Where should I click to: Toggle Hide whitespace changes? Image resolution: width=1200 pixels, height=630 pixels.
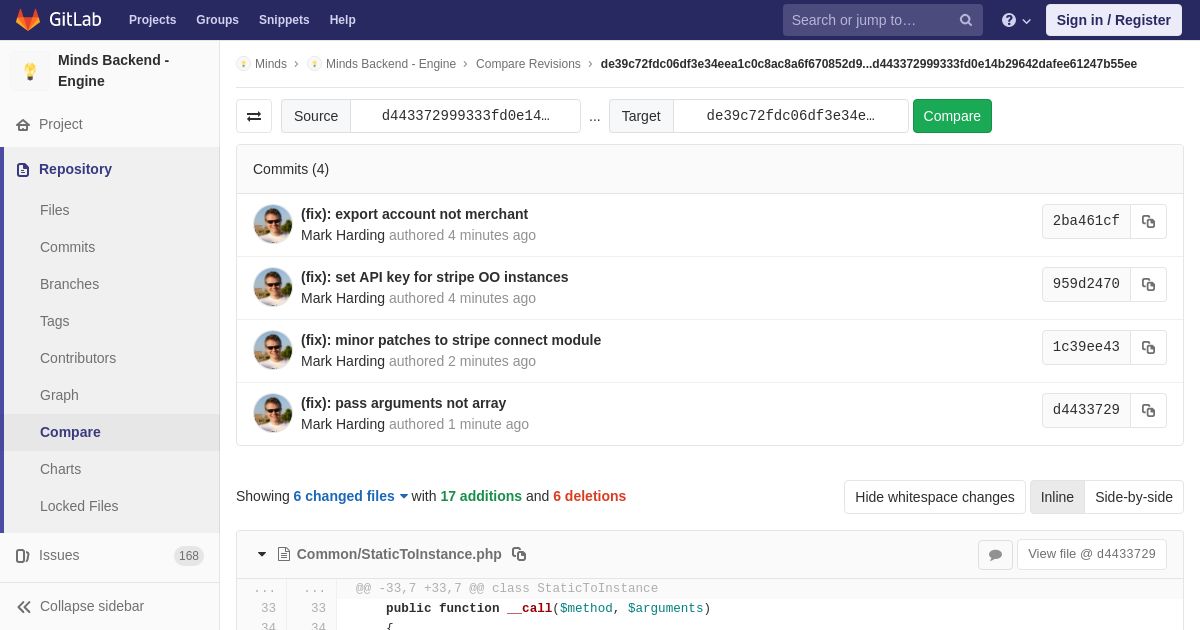click(x=934, y=497)
